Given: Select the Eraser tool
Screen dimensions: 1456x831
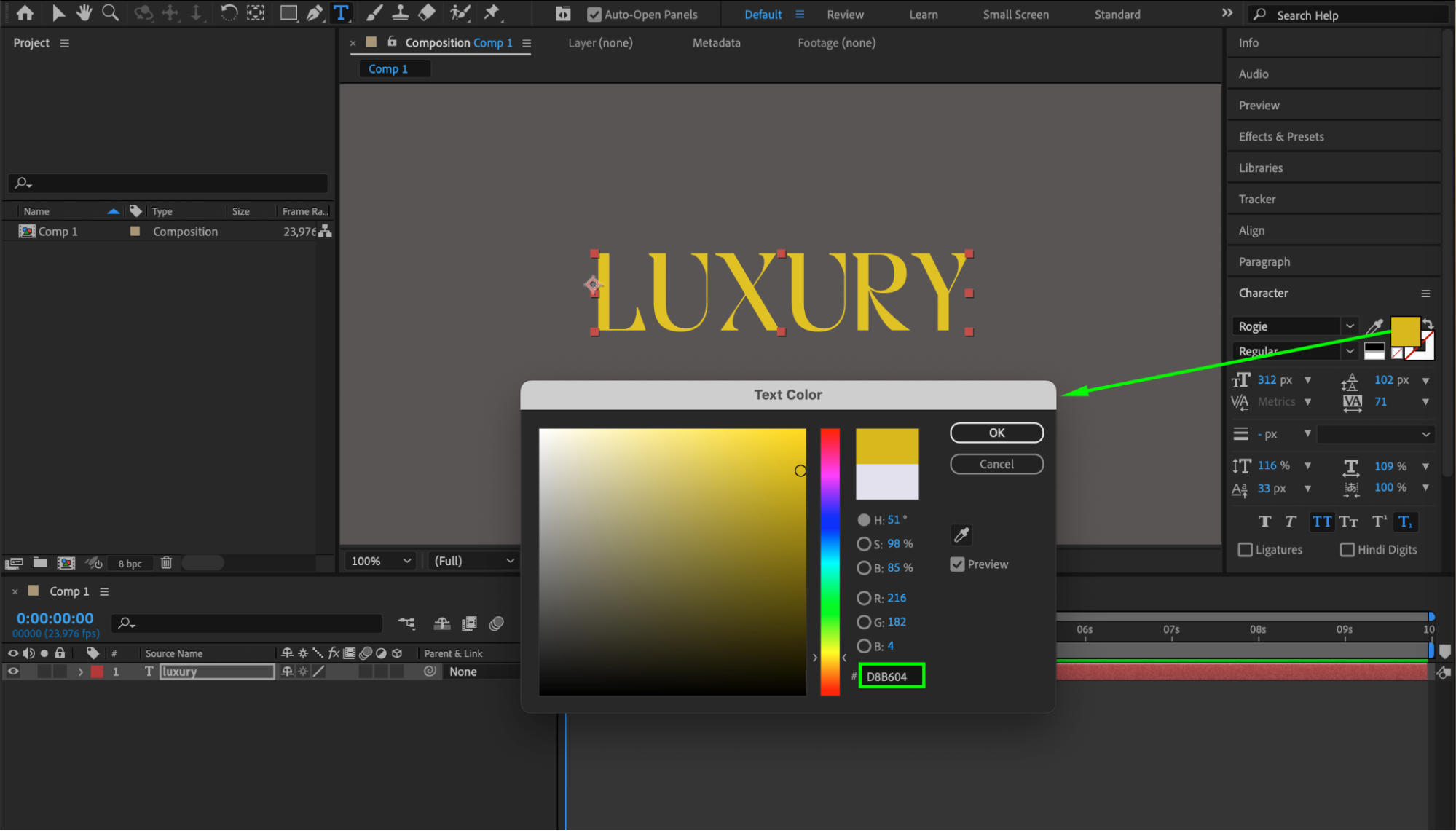Looking at the screenshot, I should coord(427,12).
